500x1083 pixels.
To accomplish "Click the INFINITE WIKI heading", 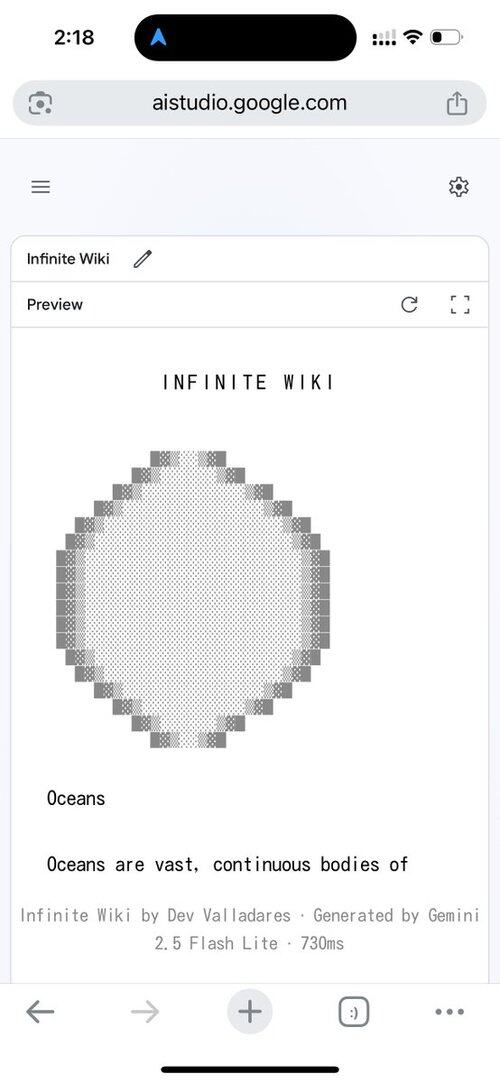I will (x=249, y=382).
